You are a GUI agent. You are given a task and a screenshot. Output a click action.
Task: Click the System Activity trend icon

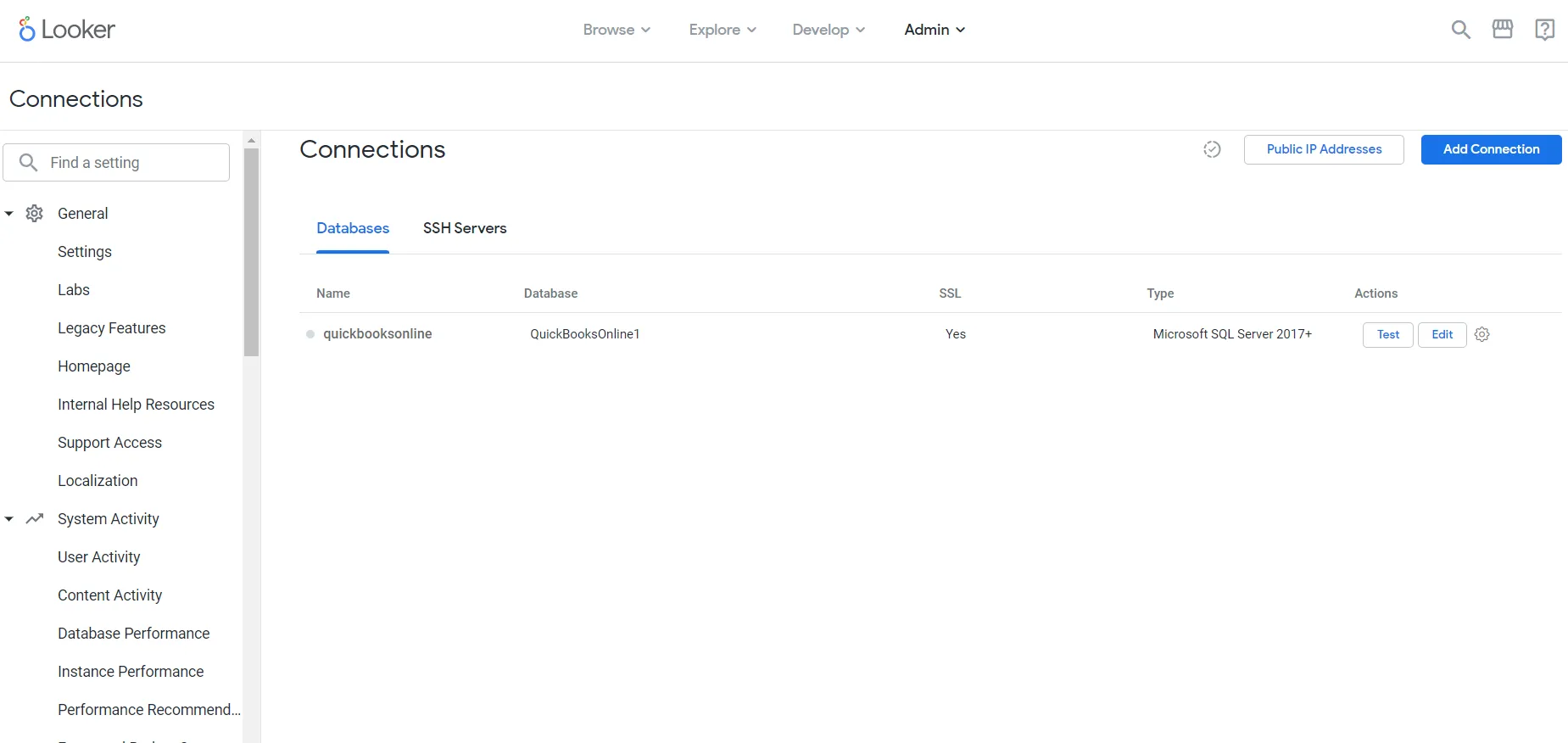point(35,519)
